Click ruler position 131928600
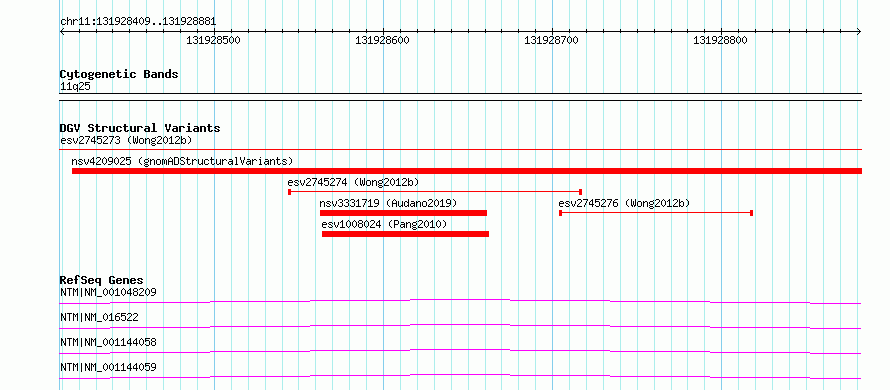 (383, 40)
